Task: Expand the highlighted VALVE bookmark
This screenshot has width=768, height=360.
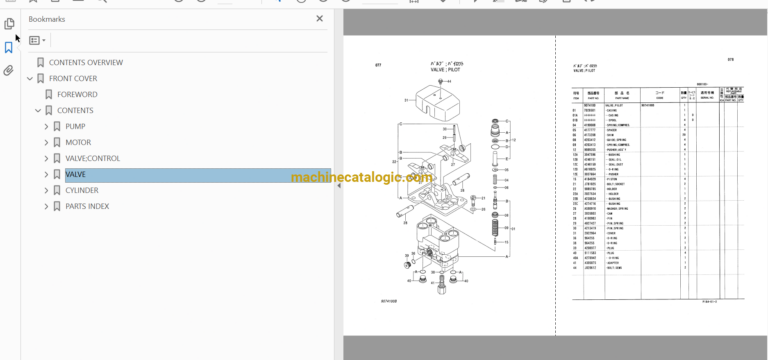Action: [47, 174]
